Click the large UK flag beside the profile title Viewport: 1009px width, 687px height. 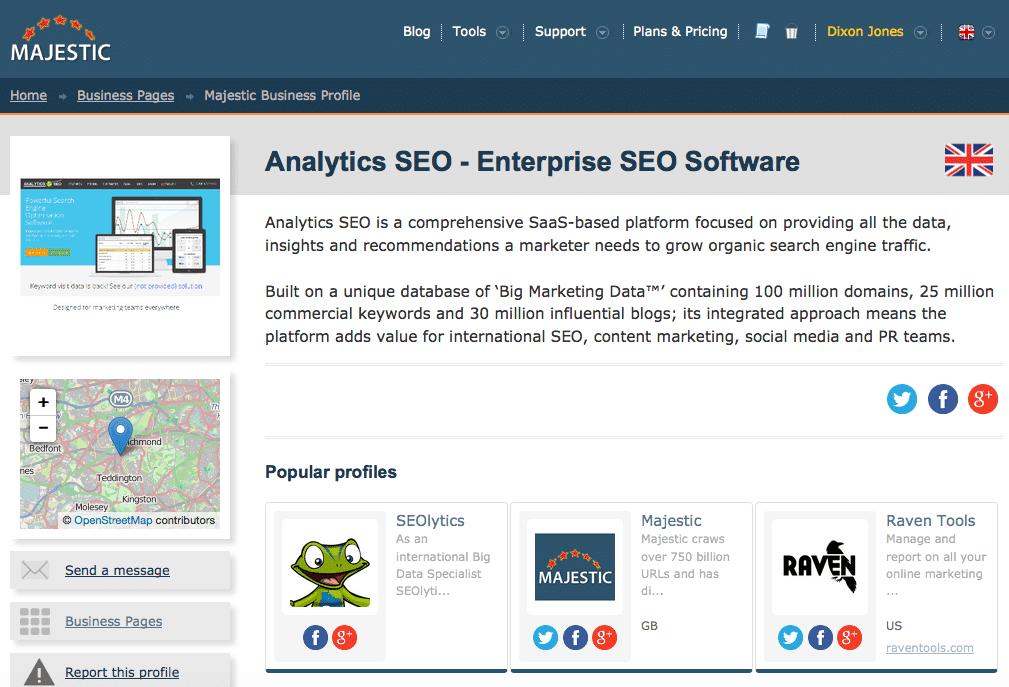click(968, 160)
